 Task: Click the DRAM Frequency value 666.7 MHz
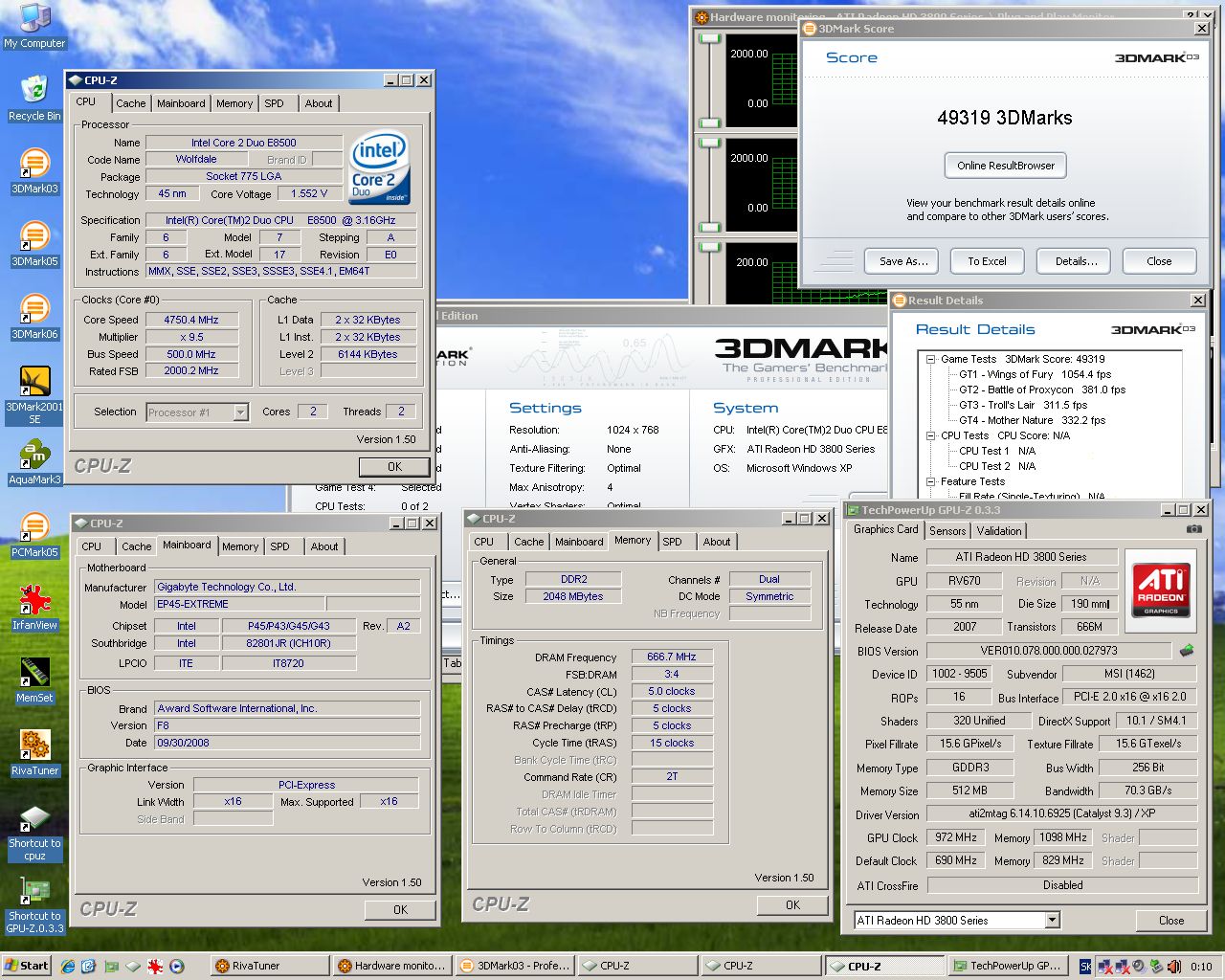tap(672, 657)
